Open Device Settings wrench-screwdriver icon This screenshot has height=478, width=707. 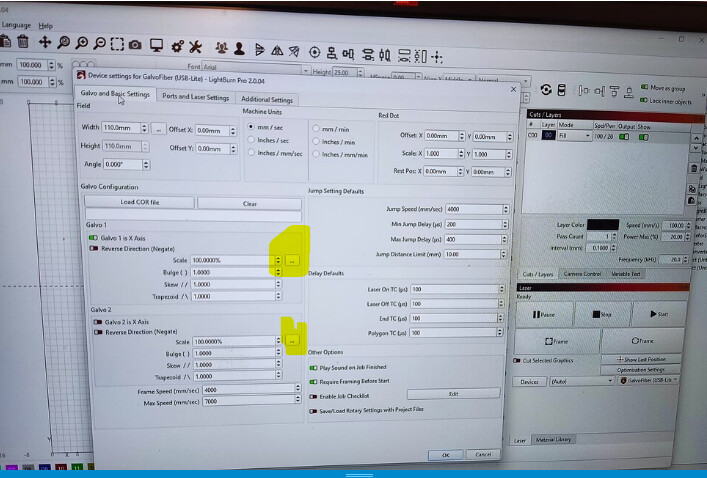(x=195, y=46)
